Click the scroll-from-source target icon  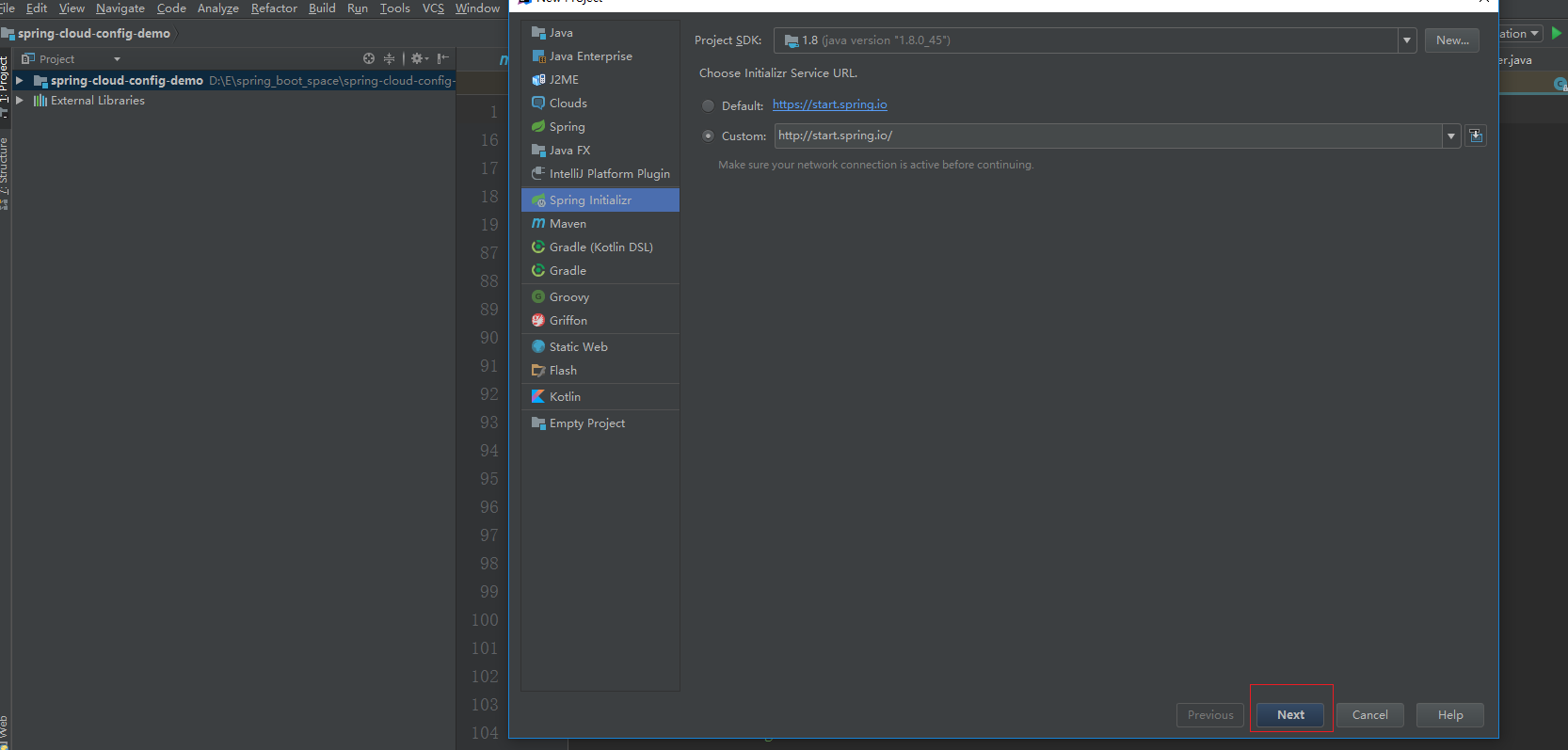[x=369, y=58]
